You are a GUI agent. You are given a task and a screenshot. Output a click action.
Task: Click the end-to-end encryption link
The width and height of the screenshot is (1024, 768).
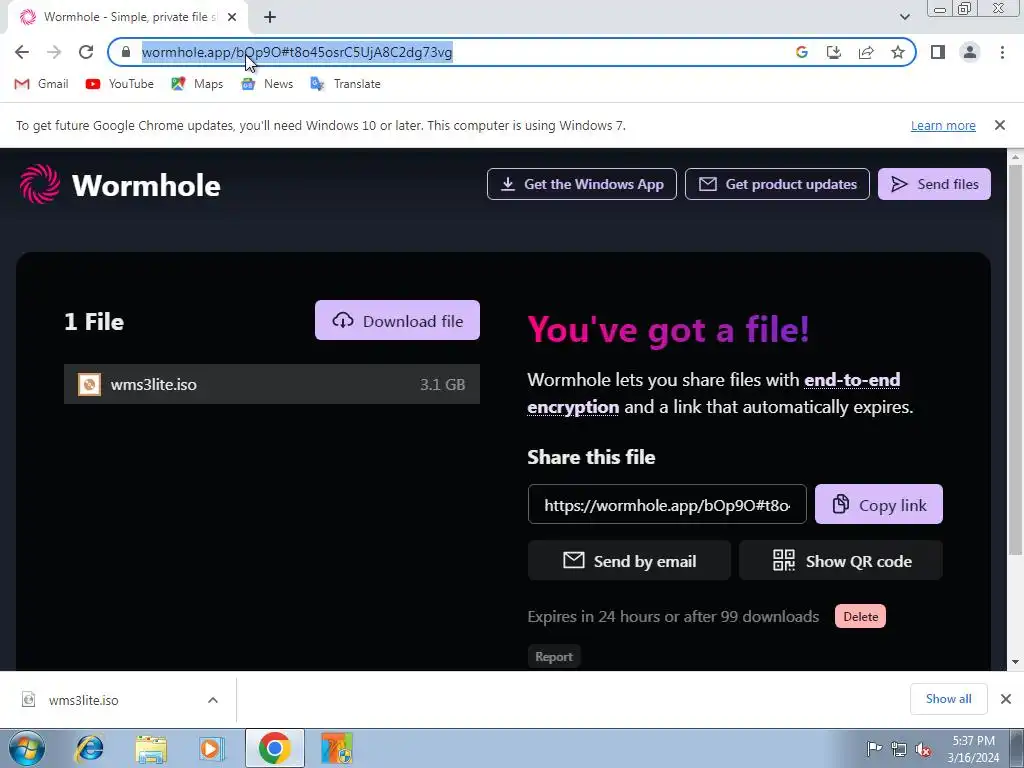[x=852, y=380]
